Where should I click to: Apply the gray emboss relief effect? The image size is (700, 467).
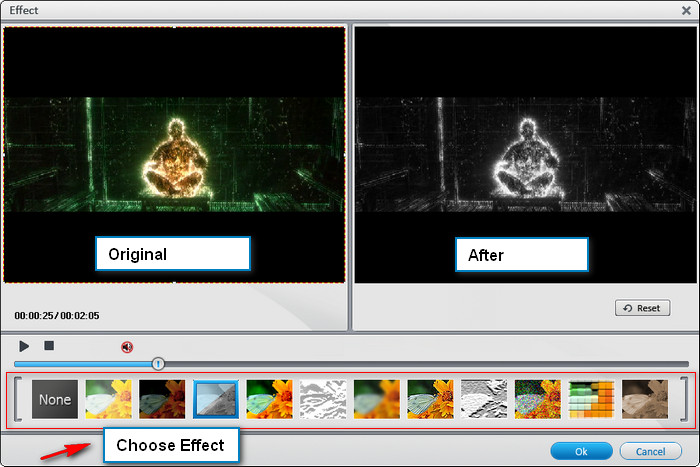(x=484, y=399)
